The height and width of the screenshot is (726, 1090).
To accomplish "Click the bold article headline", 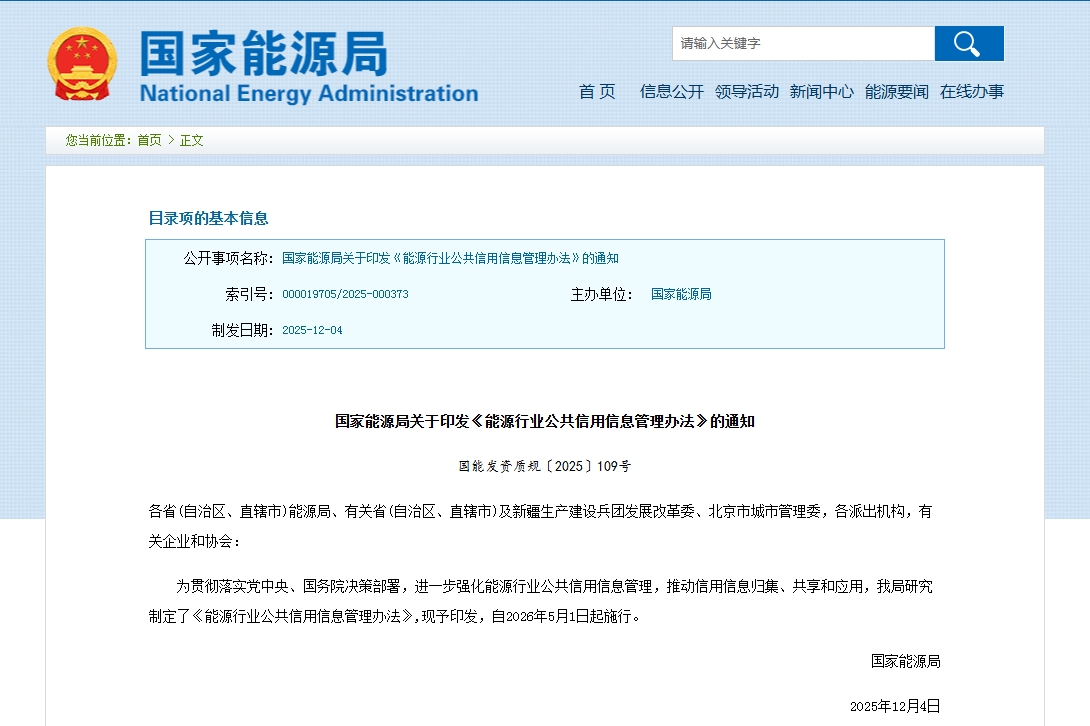I will pos(544,422).
